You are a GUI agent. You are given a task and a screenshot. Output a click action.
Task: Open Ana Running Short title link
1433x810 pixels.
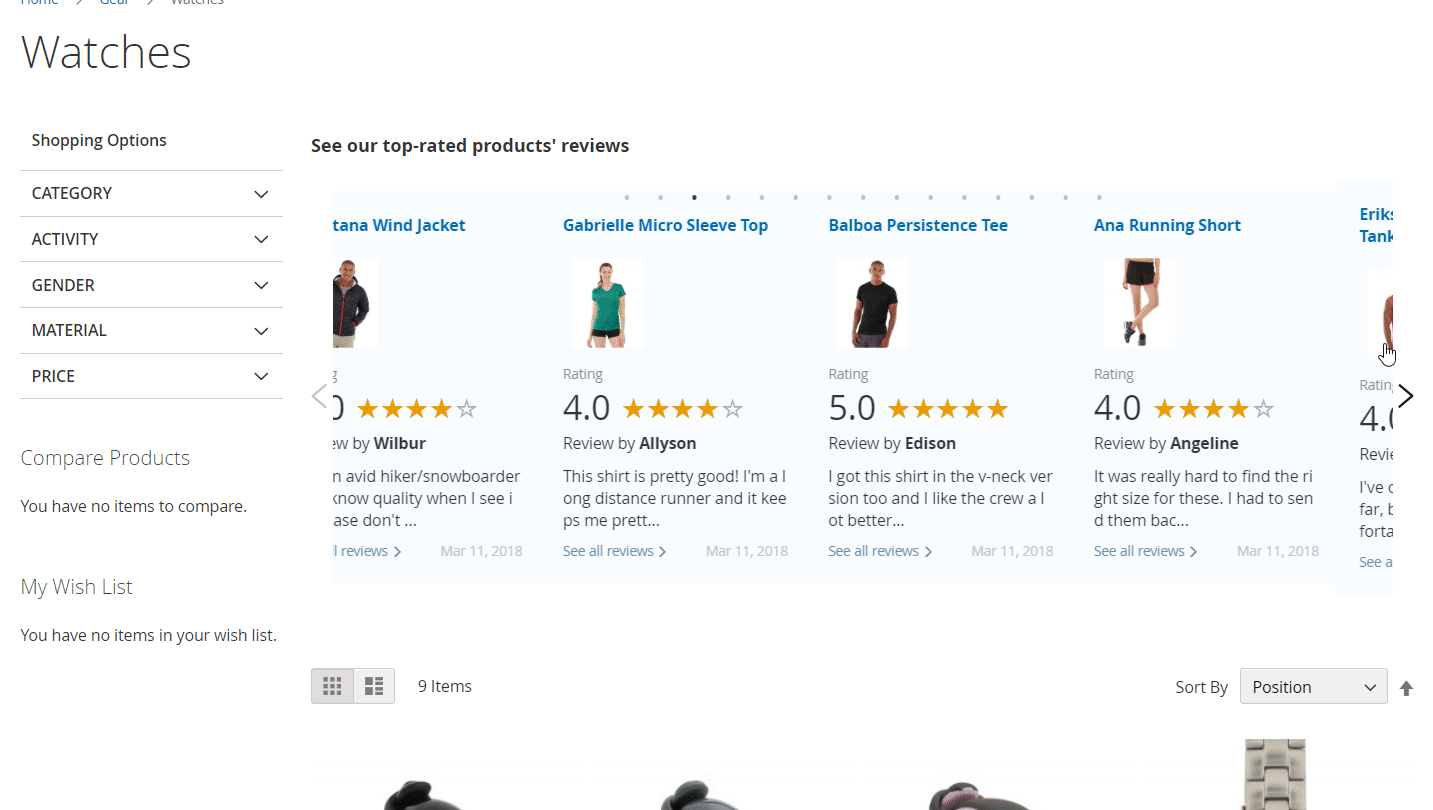(x=1167, y=225)
